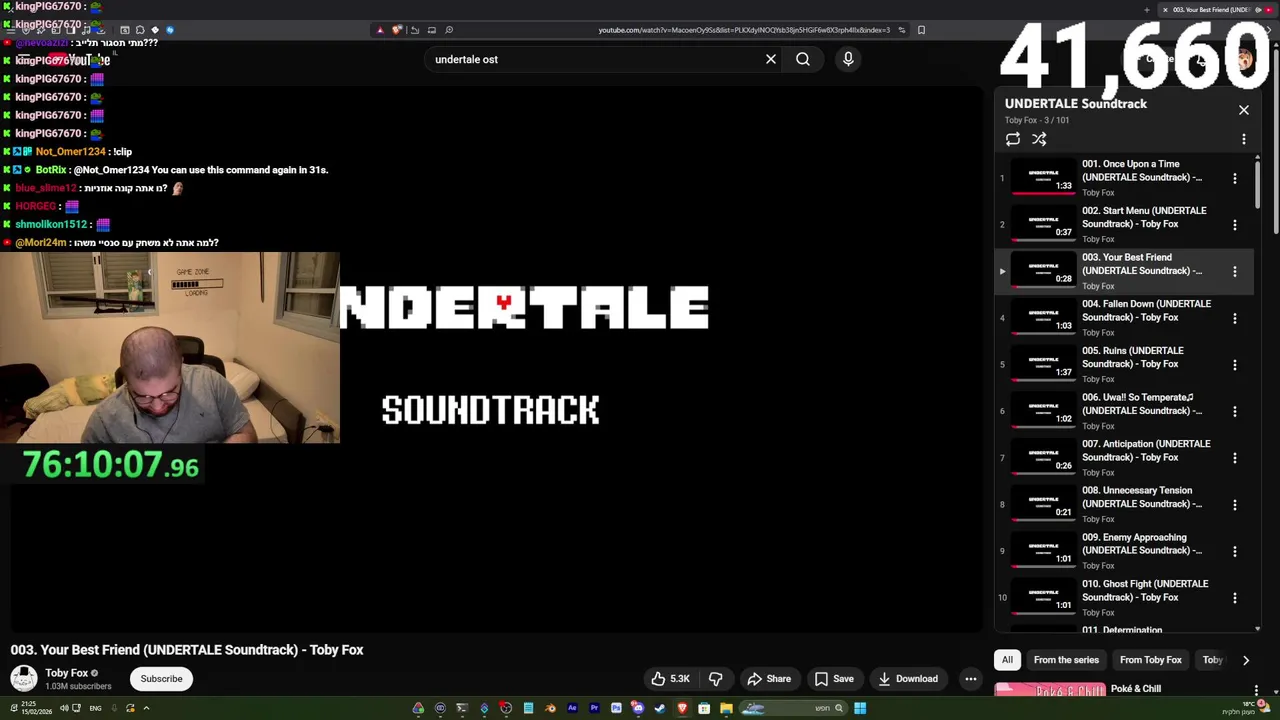Open Toby Fox channel avatar
This screenshot has width=1280, height=720.
[24, 679]
